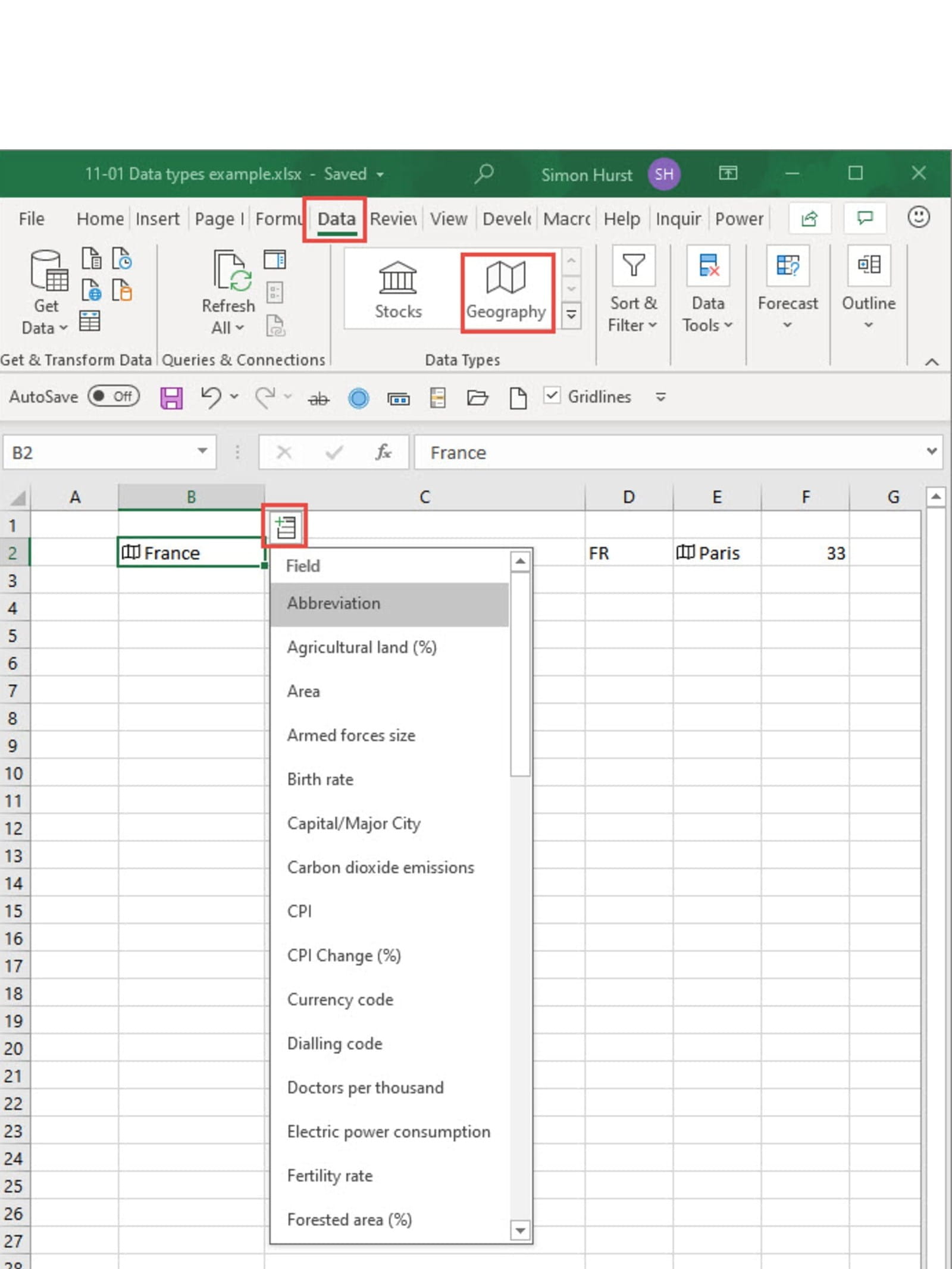Expand the Name Box dropdown arrow

coord(202,452)
